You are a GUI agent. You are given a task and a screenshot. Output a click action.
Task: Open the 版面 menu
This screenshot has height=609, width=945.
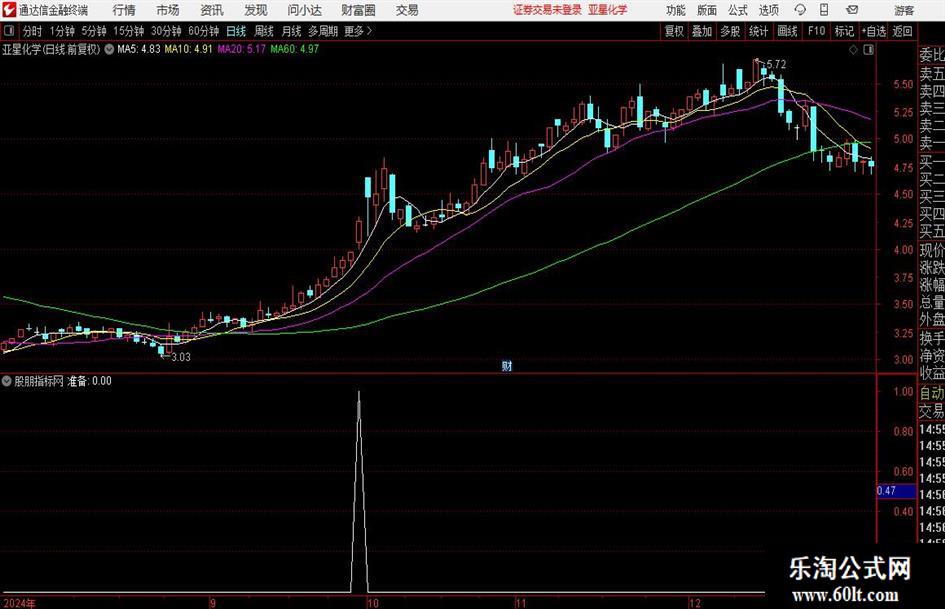707,10
